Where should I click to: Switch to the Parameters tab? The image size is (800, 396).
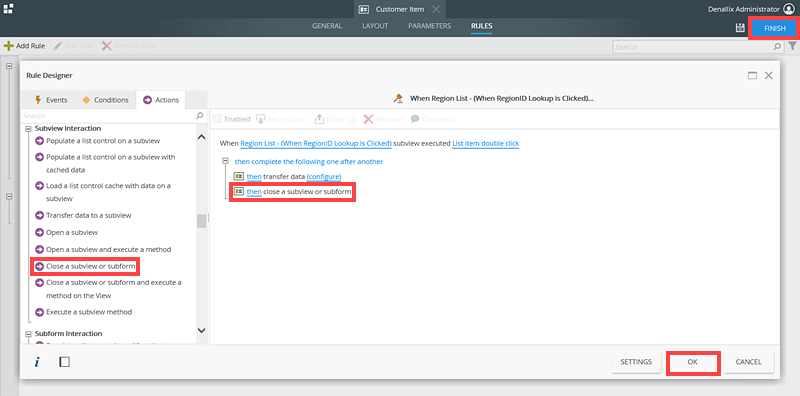[430, 26]
